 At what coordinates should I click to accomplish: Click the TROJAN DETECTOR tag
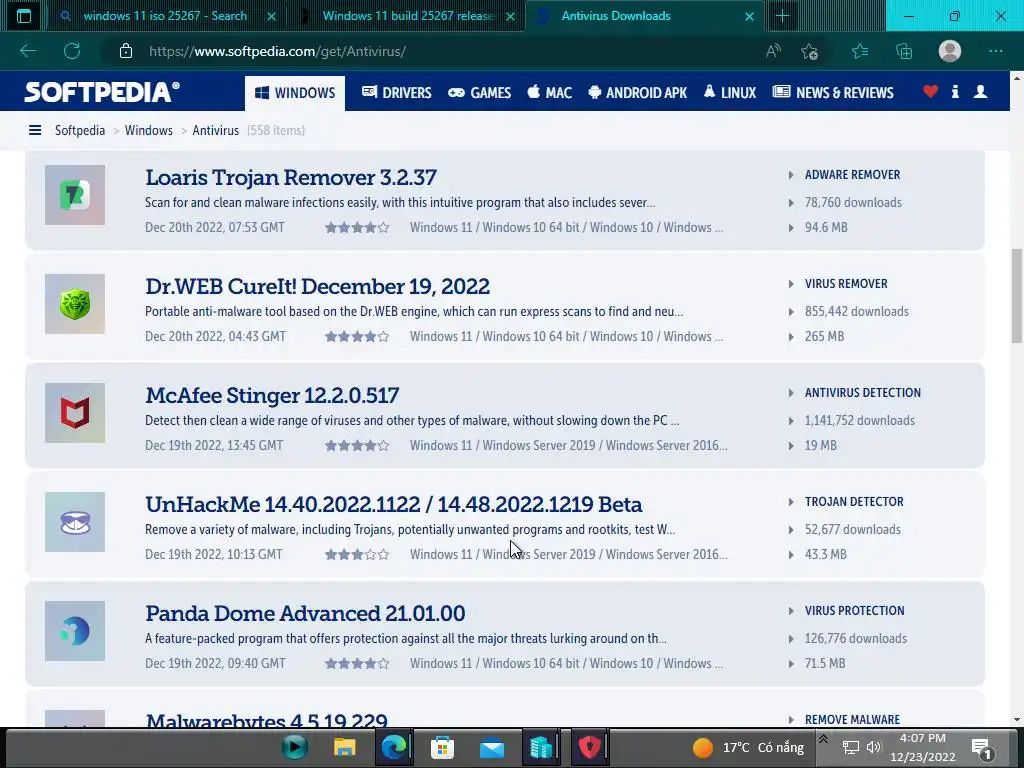854,502
